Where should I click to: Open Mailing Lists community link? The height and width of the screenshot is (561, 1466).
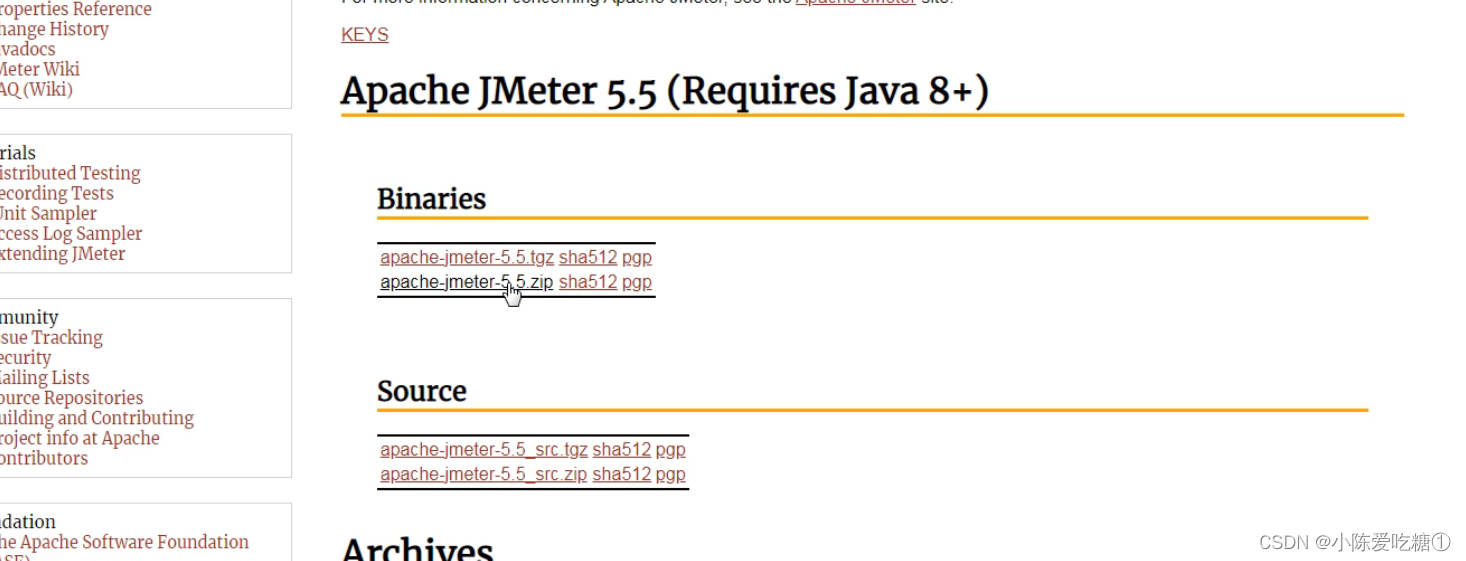pos(45,378)
